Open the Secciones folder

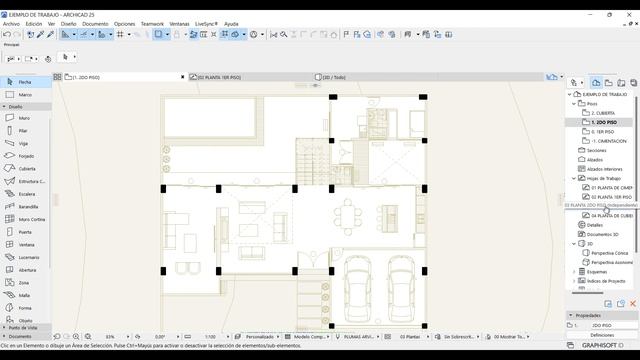[596, 151]
